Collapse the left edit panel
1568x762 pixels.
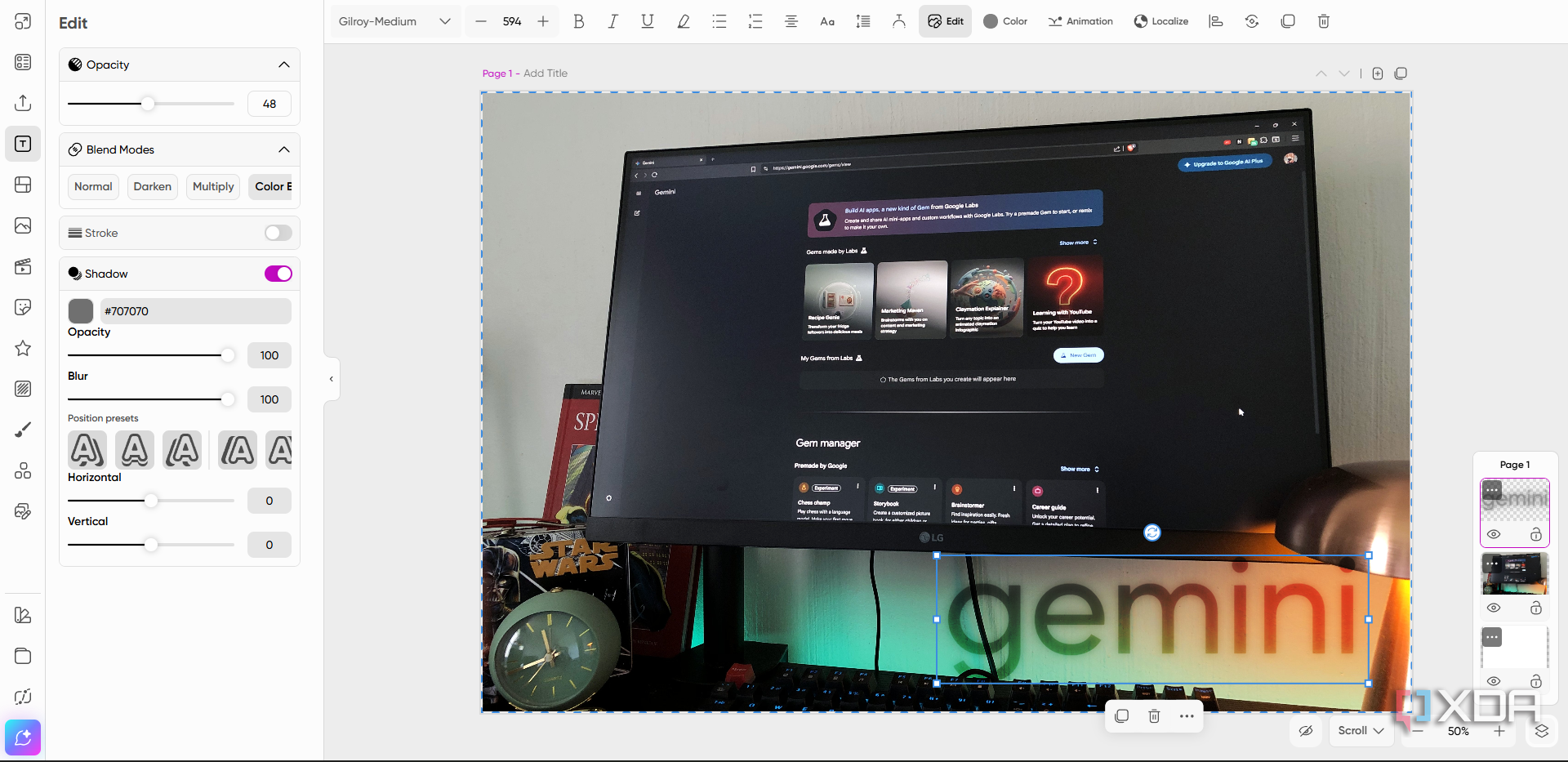point(331,379)
